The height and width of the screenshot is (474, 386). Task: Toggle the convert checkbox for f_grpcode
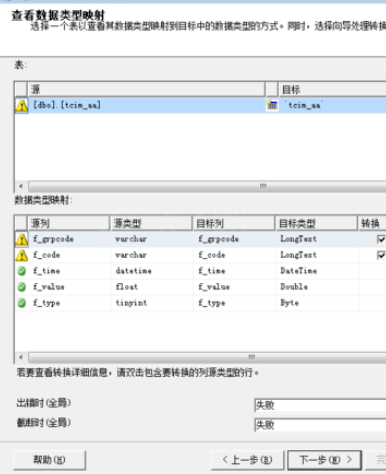pos(381,239)
